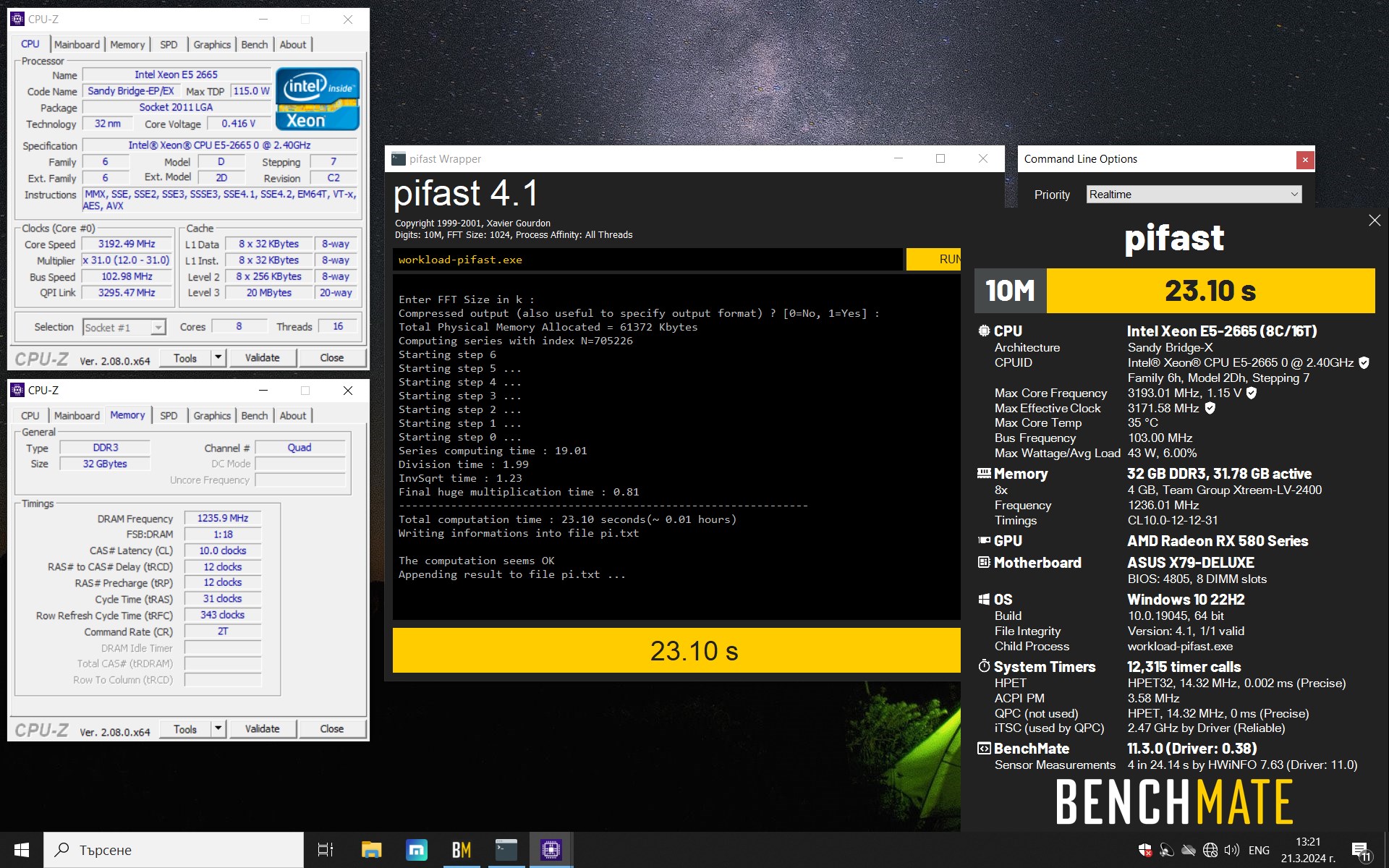Click DRAM Frequency value 1235.9 MHz
This screenshot has width=1389, height=868.
coord(223,518)
